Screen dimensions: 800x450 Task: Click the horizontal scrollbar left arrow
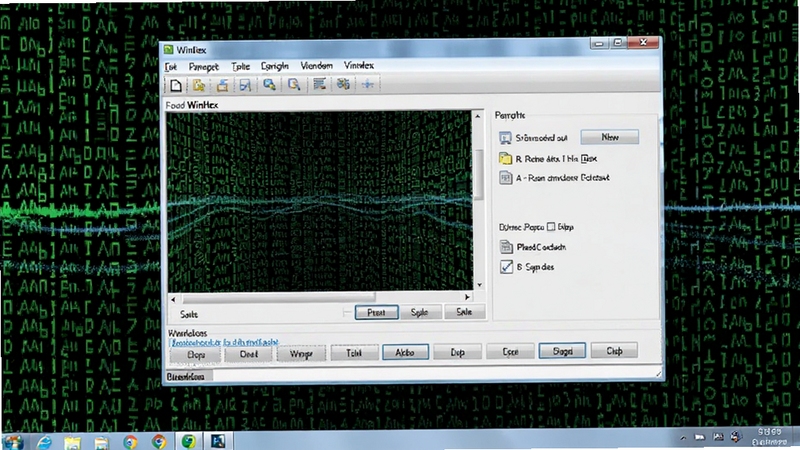[173, 299]
